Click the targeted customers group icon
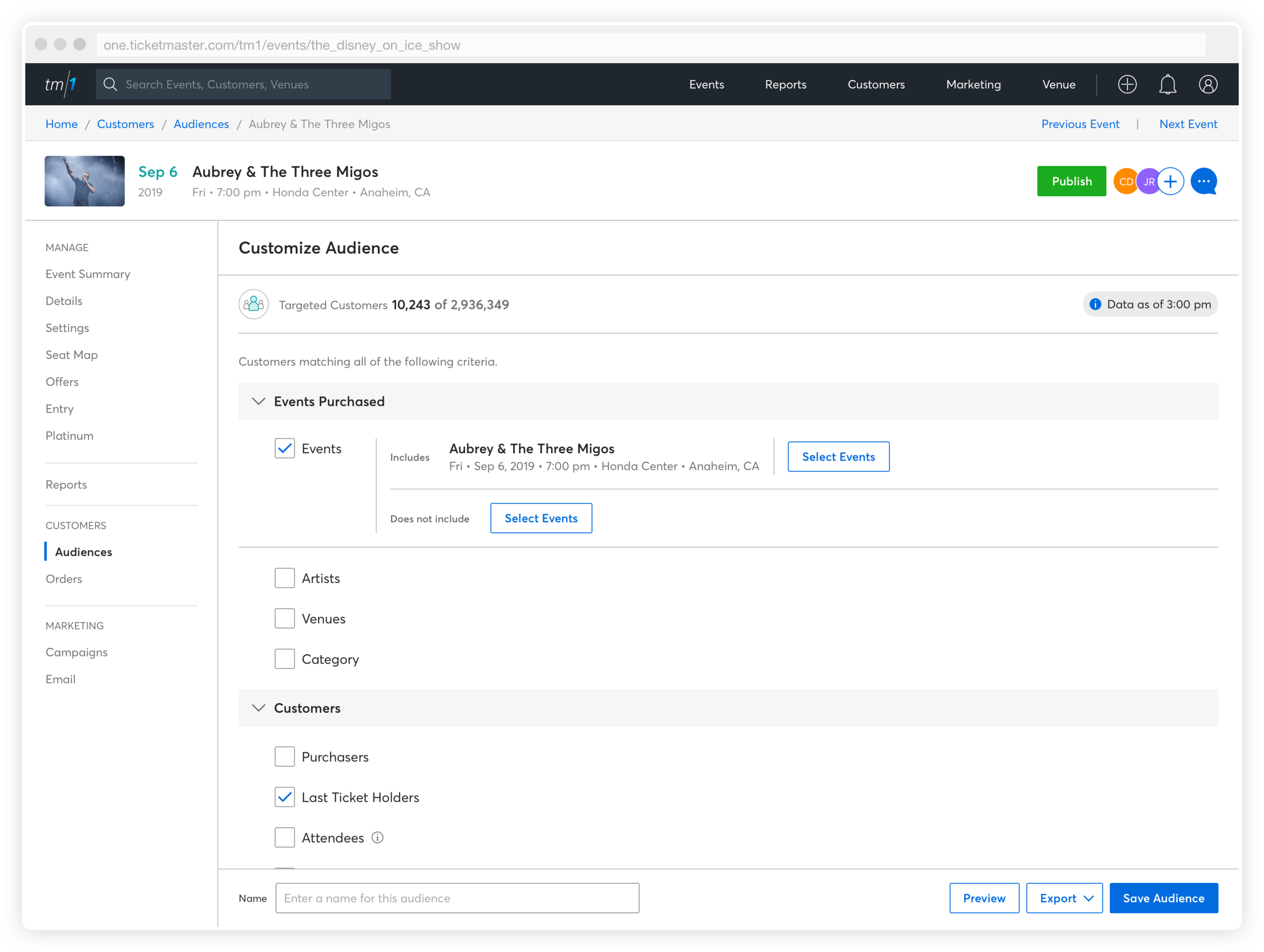This screenshot has height=952, width=1264. 254,304
